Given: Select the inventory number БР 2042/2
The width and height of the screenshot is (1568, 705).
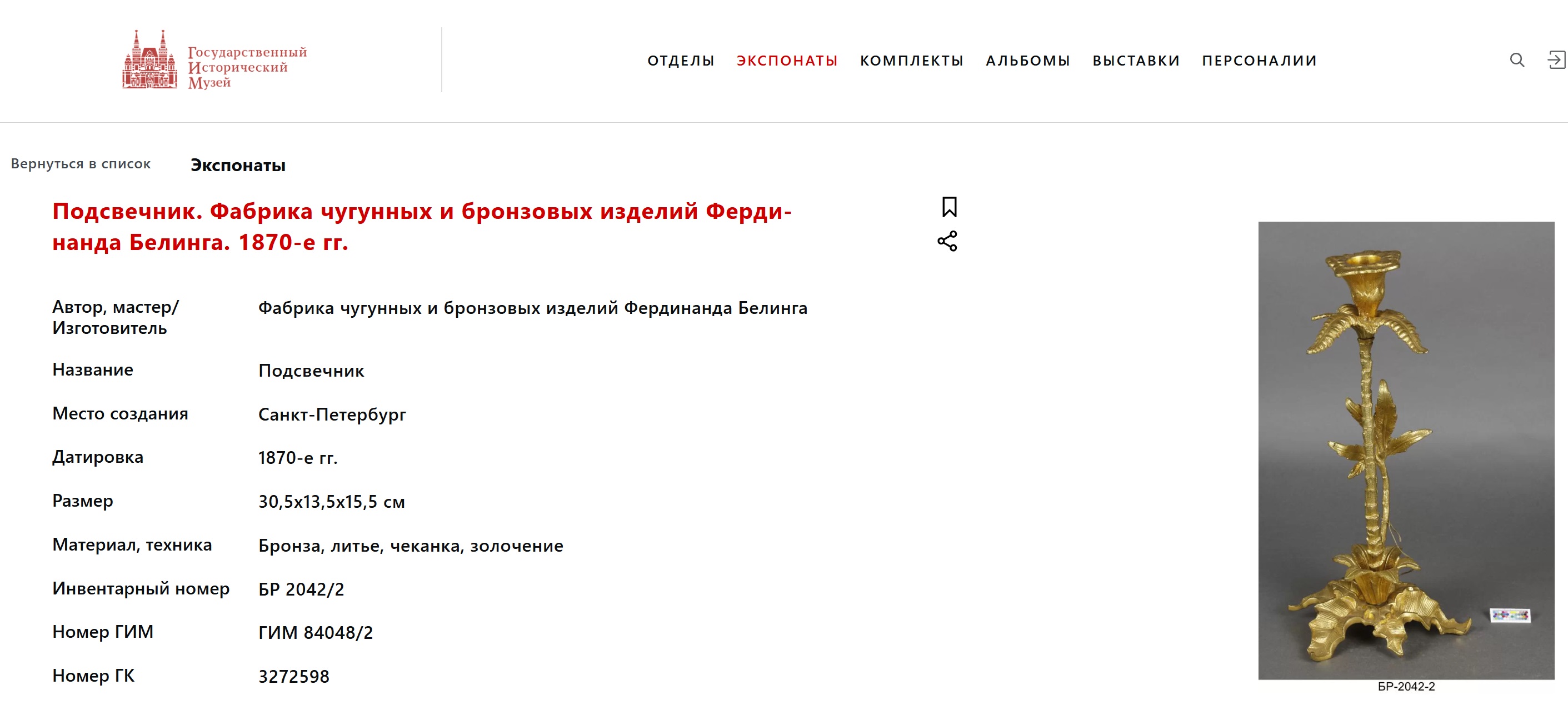Looking at the screenshot, I should tap(301, 589).
